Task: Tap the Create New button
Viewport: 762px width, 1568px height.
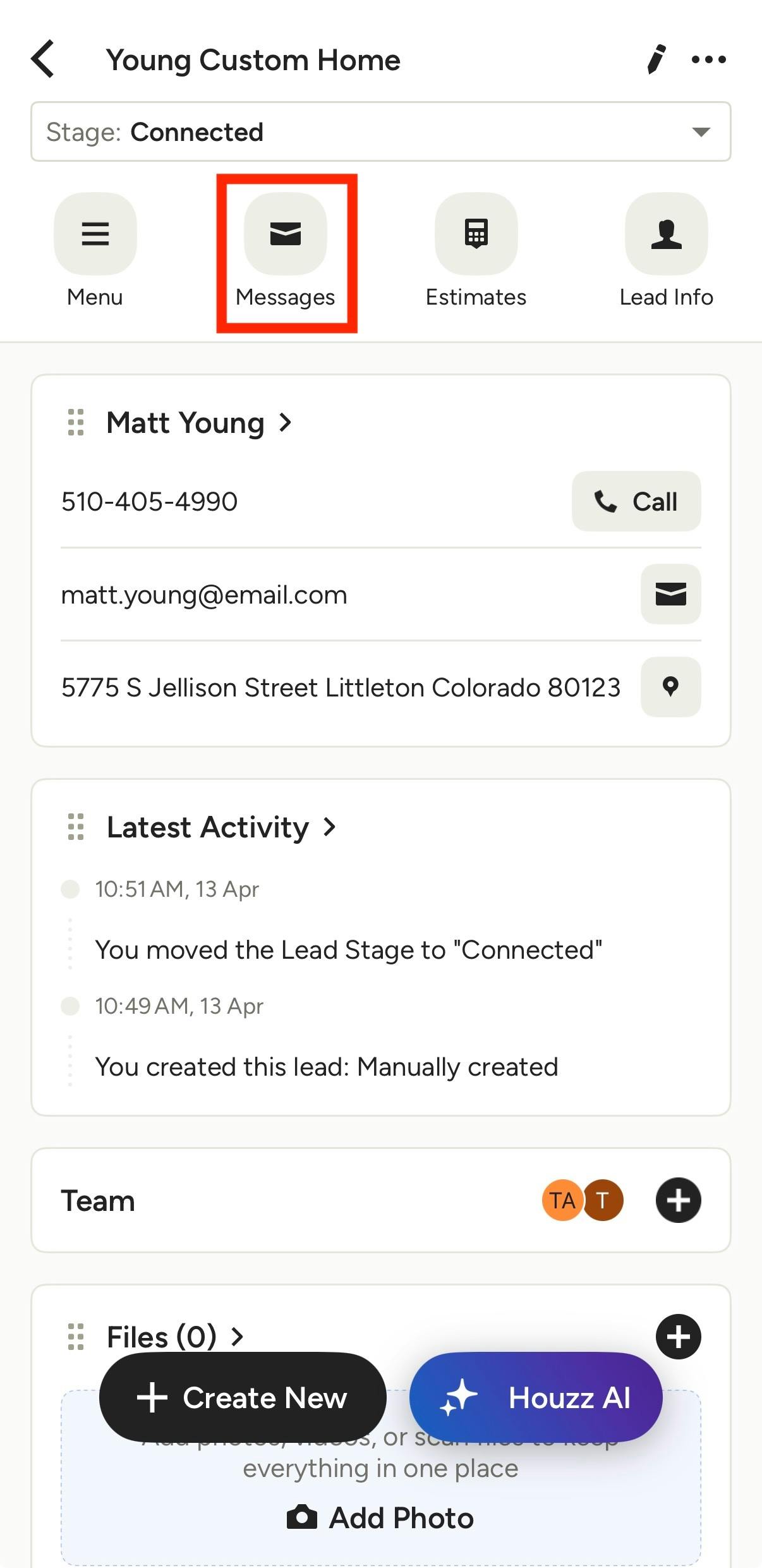Action: (243, 1397)
